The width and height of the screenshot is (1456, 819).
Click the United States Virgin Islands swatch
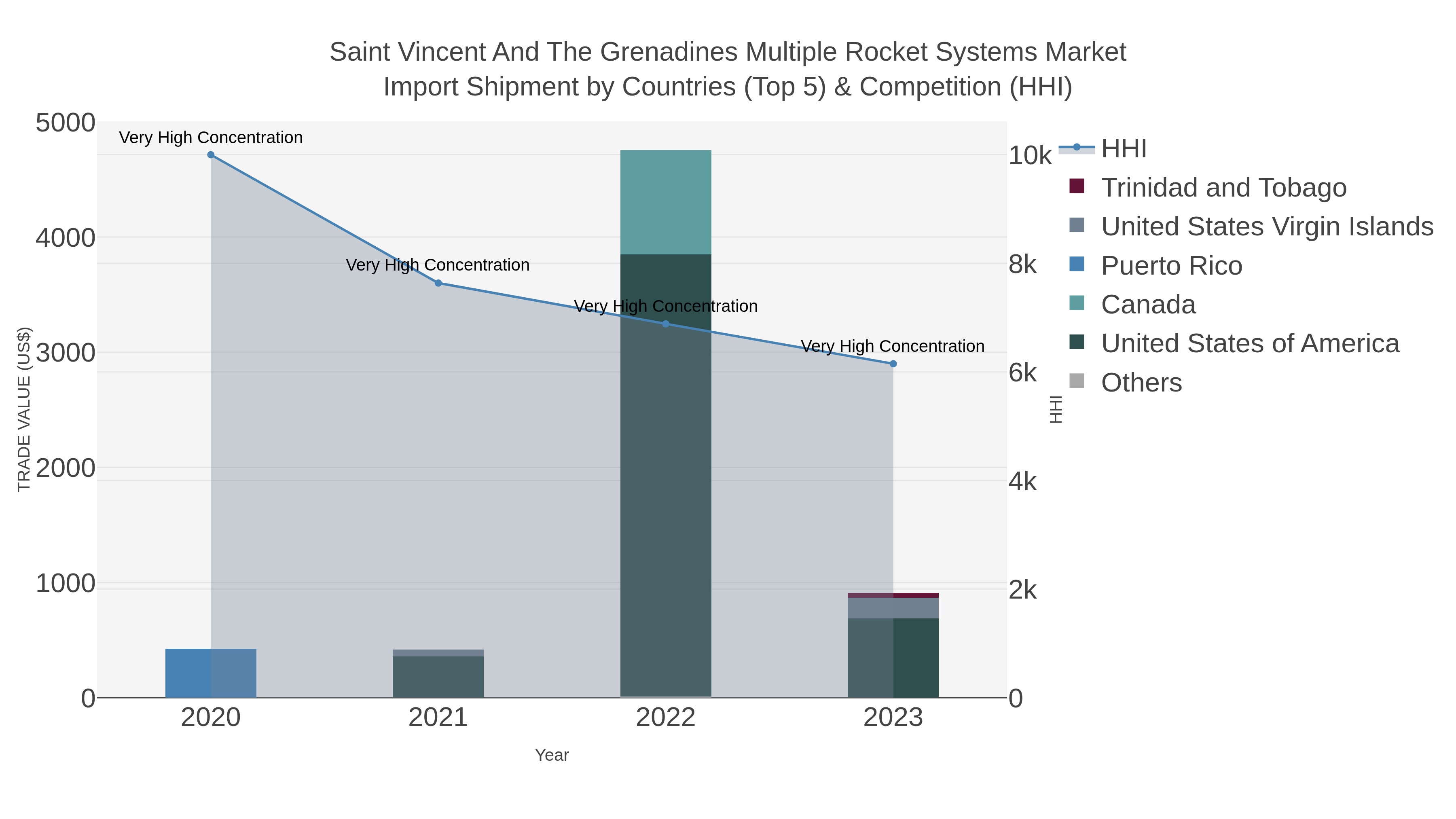(1077, 225)
